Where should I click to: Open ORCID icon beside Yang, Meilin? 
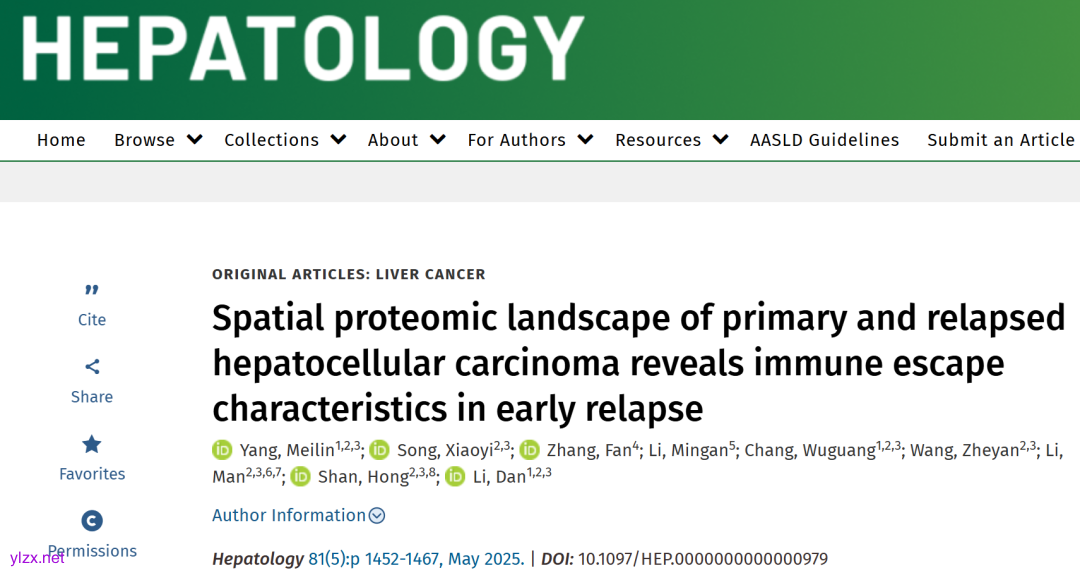pos(222,450)
